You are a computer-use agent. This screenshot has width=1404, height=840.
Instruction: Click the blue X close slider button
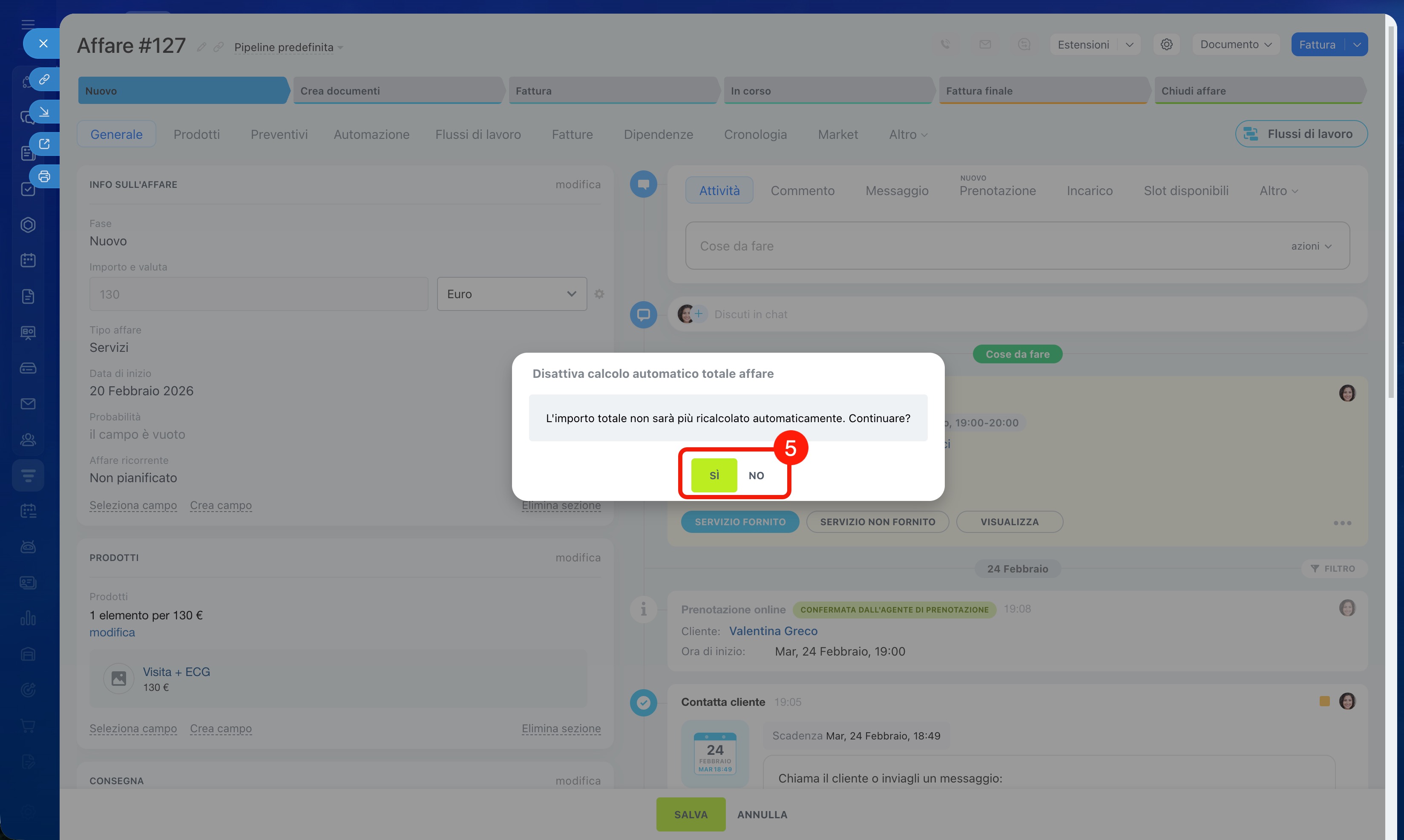pyautogui.click(x=43, y=43)
